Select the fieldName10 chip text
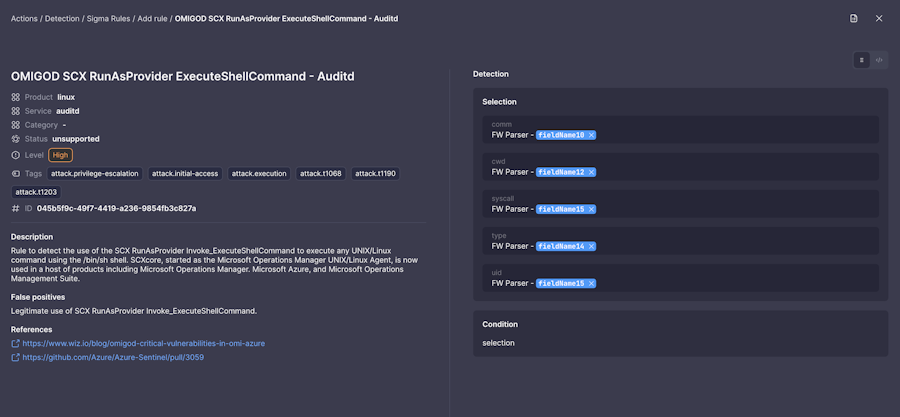 pyautogui.click(x=561, y=135)
